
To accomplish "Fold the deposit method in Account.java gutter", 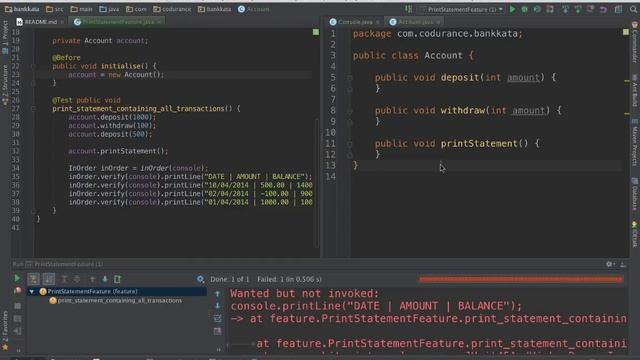I will pos(350,78).
